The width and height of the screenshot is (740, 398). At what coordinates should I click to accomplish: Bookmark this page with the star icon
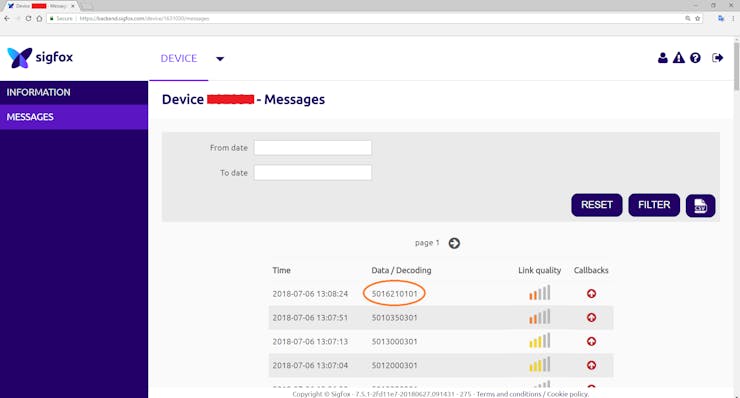[x=698, y=18]
